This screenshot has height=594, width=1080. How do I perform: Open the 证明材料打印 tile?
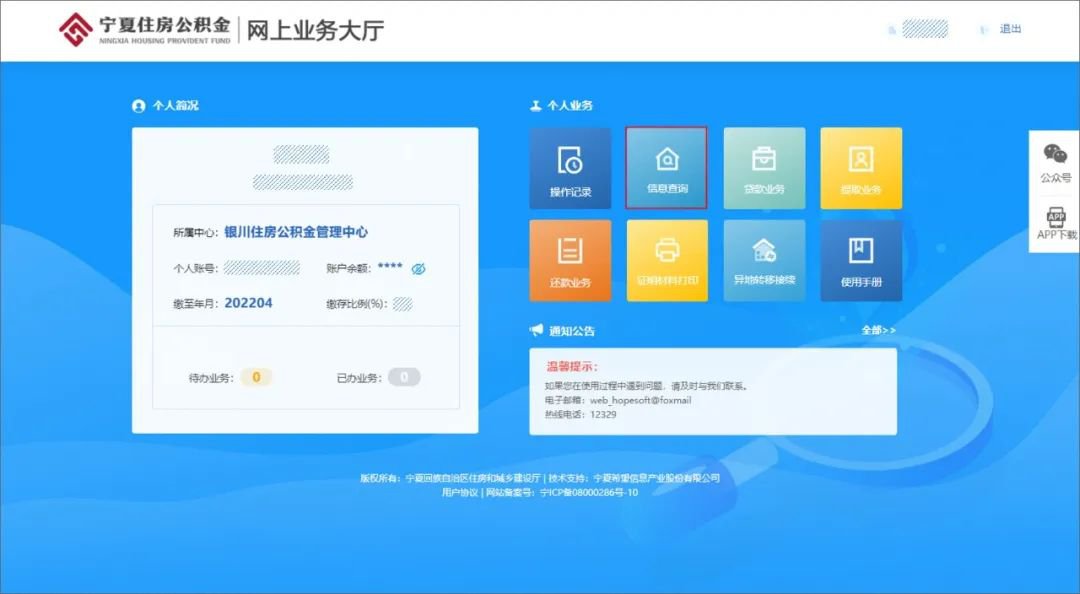click(x=667, y=260)
